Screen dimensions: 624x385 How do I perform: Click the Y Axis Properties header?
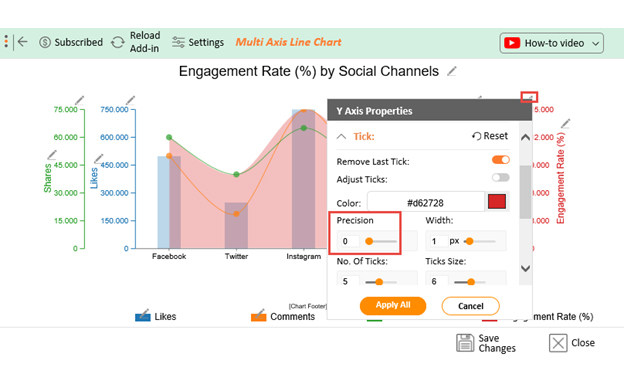pos(429,111)
